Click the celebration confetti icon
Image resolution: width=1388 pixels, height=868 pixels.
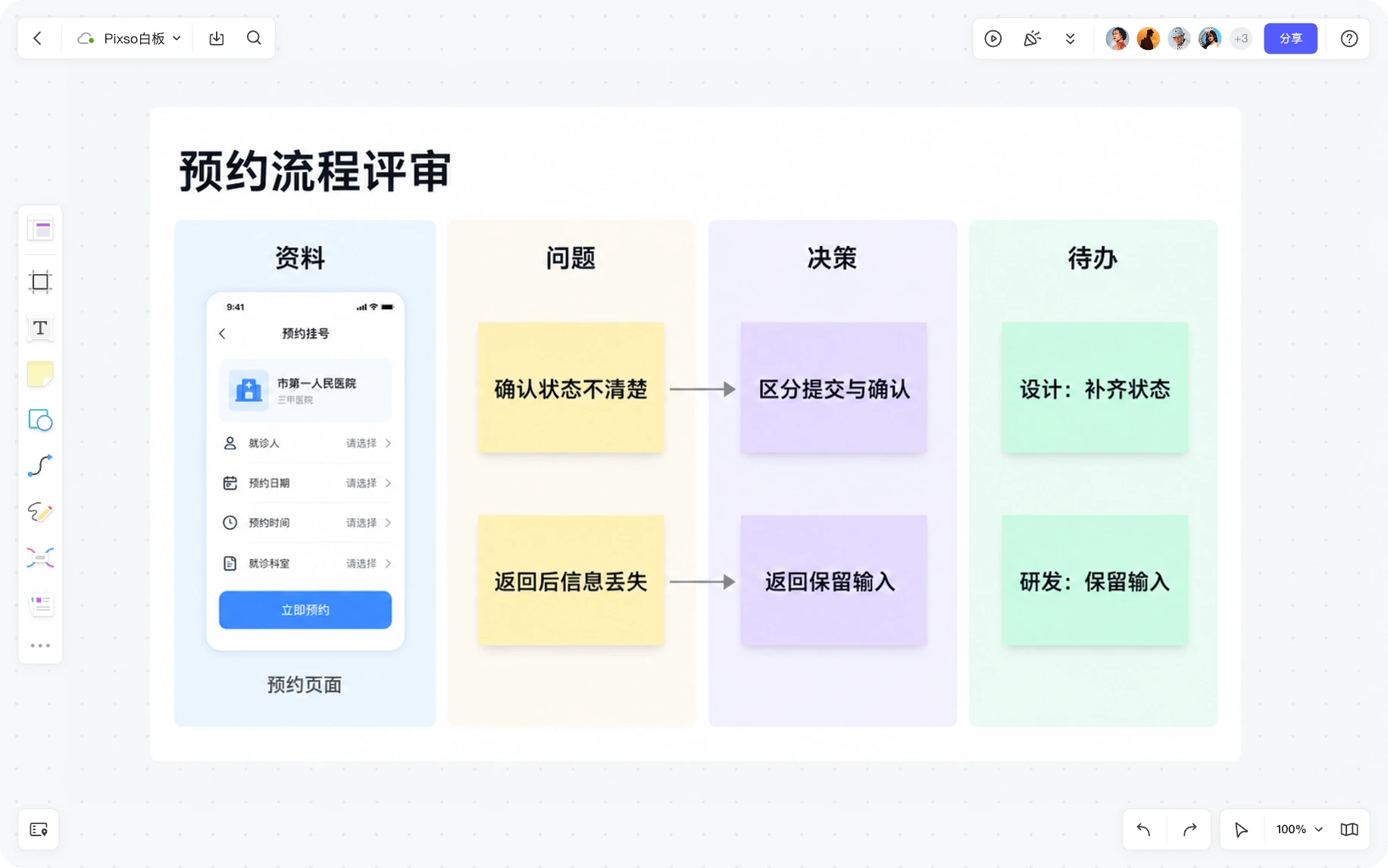pyautogui.click(x=1032, y=39)
